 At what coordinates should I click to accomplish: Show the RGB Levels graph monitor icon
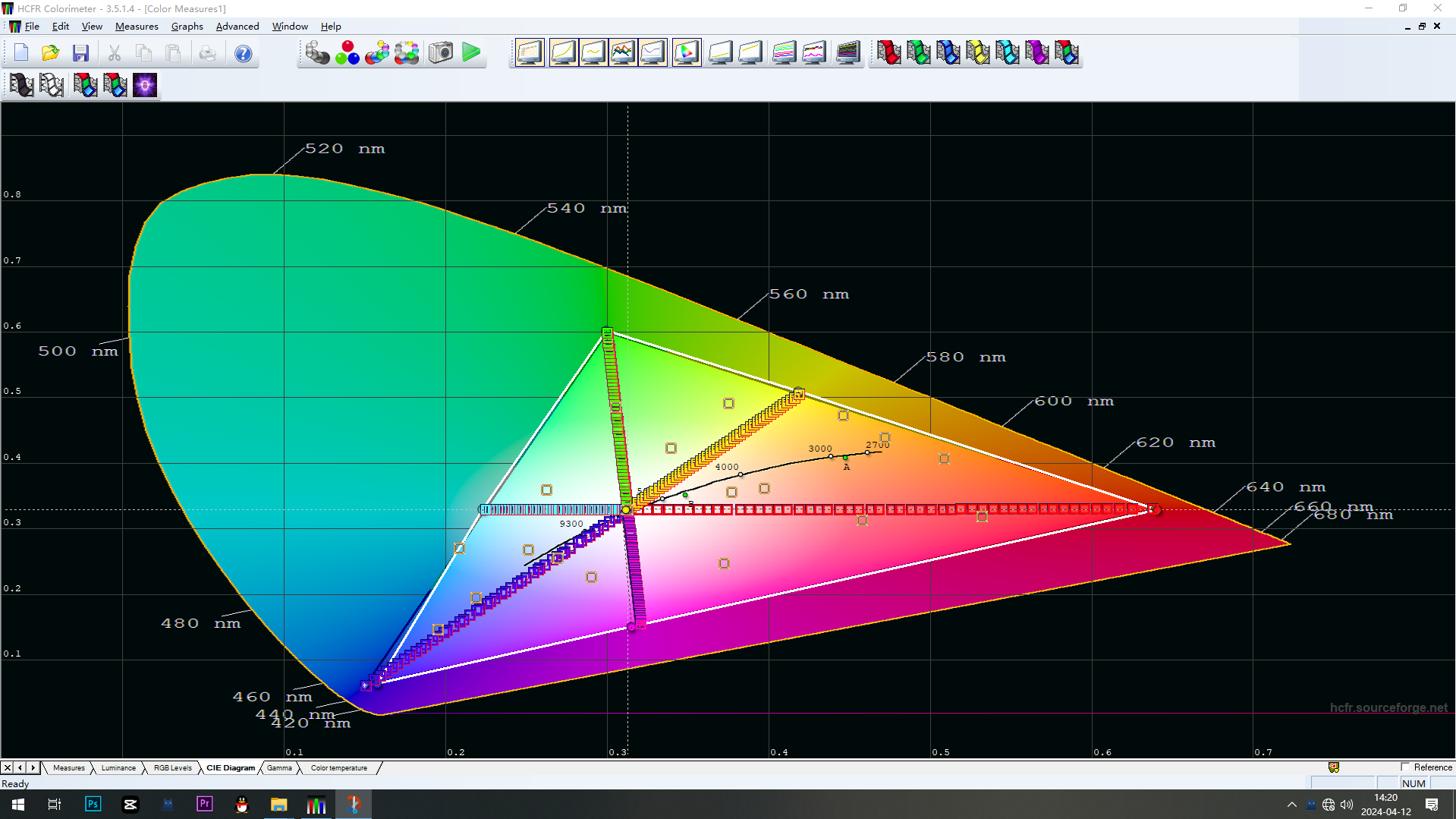coord(623,53)
